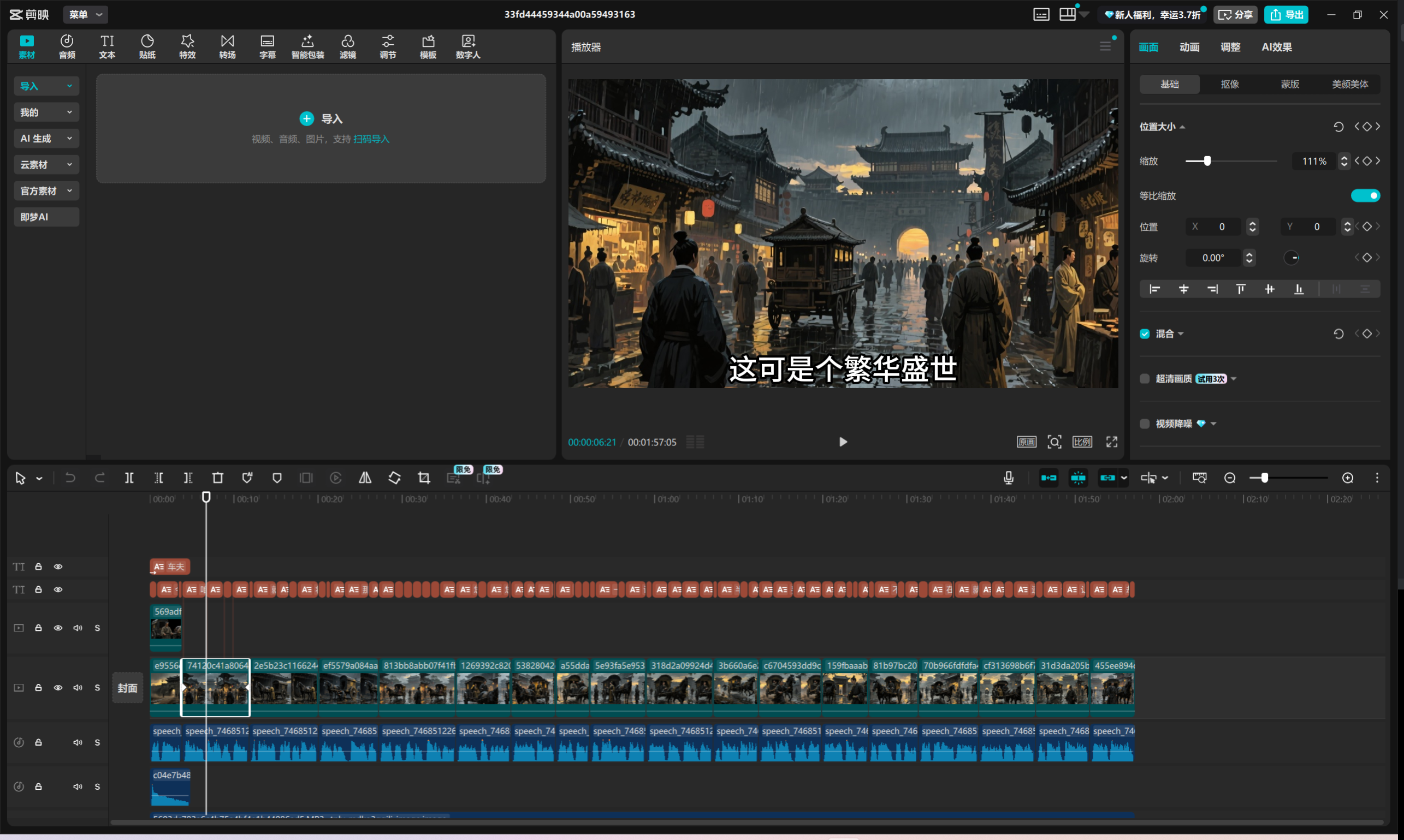Click the 旋转 angle input field
Image resolution: width=1404 pixels, height=840 pixels.
point(1213,258)
